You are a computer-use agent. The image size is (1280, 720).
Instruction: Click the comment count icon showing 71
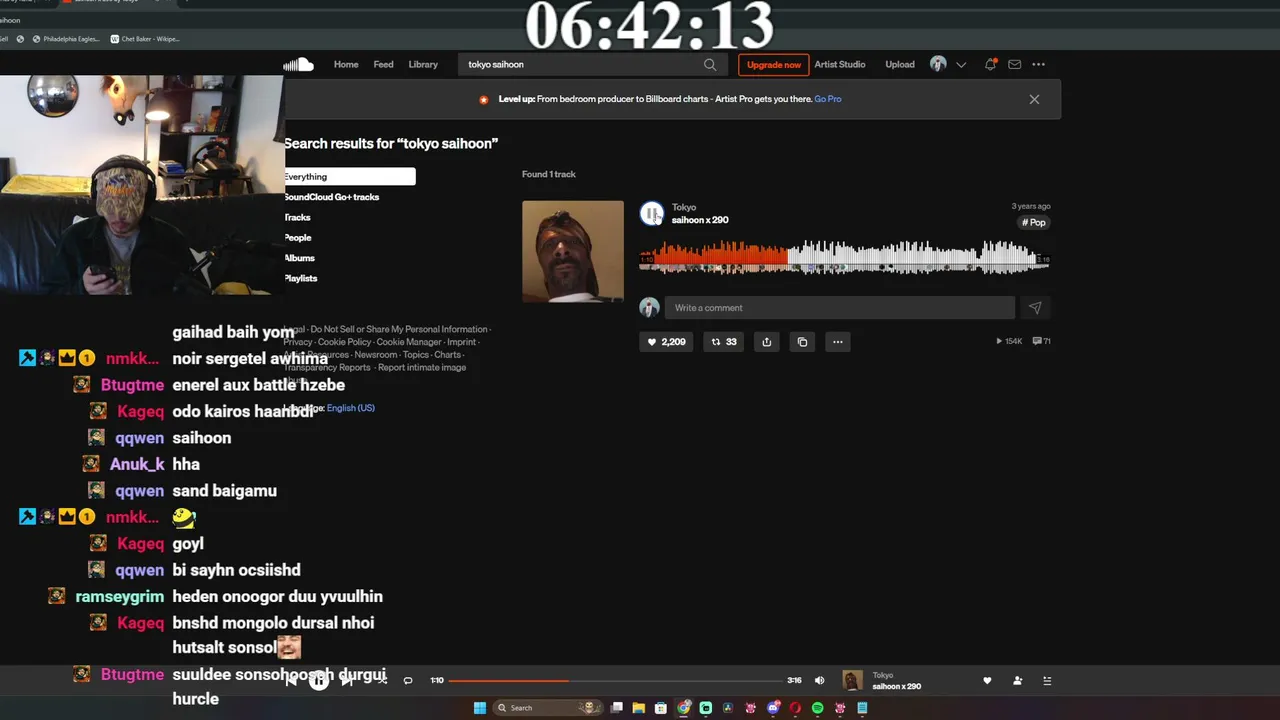click(x=1041, y=341)
